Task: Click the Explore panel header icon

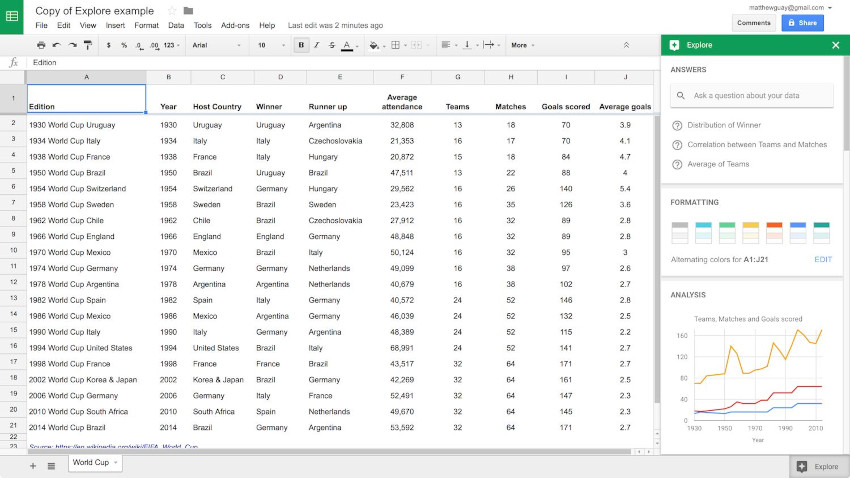Action: [674, 45]
